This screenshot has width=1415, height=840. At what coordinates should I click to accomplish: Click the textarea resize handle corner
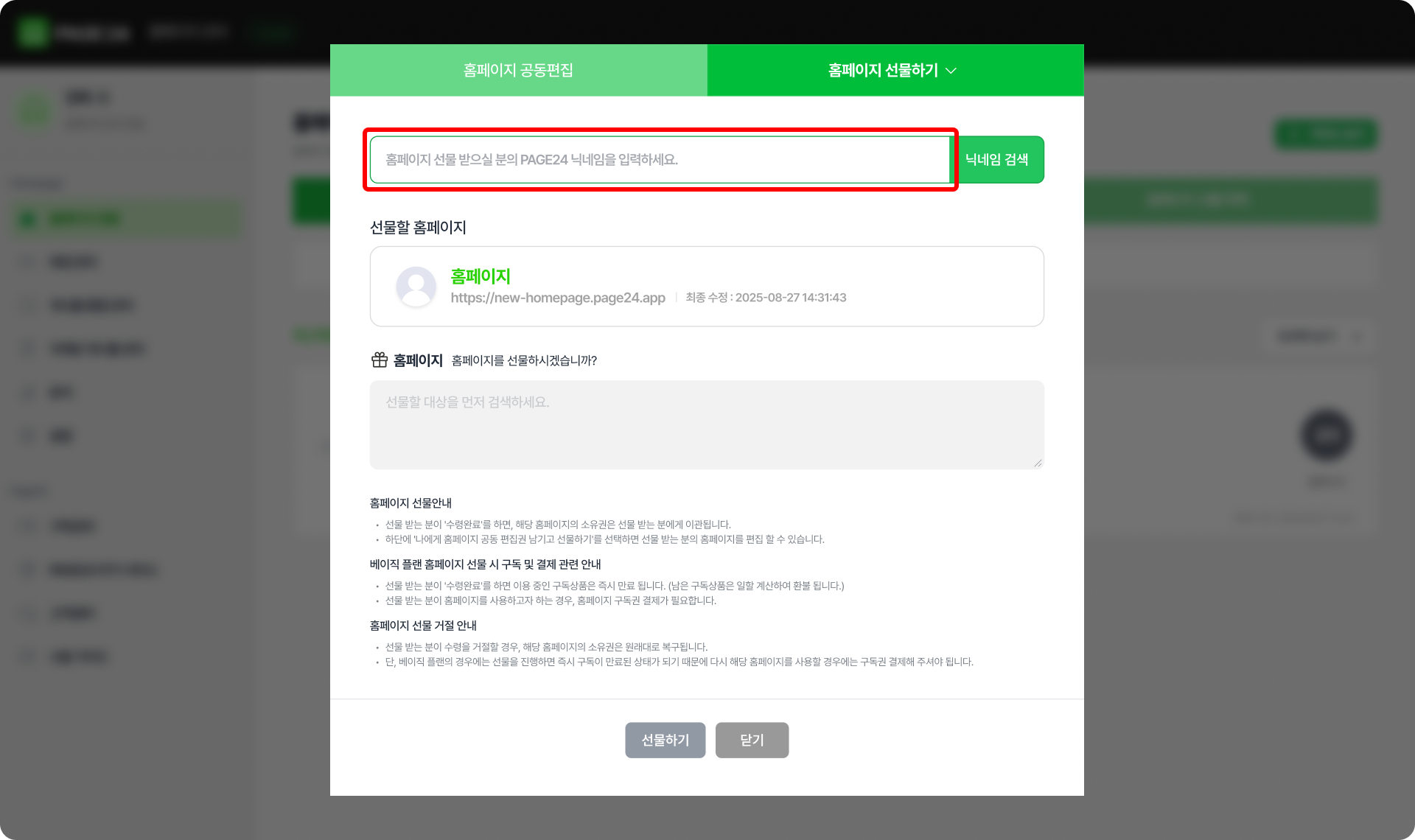point(1038,463)
